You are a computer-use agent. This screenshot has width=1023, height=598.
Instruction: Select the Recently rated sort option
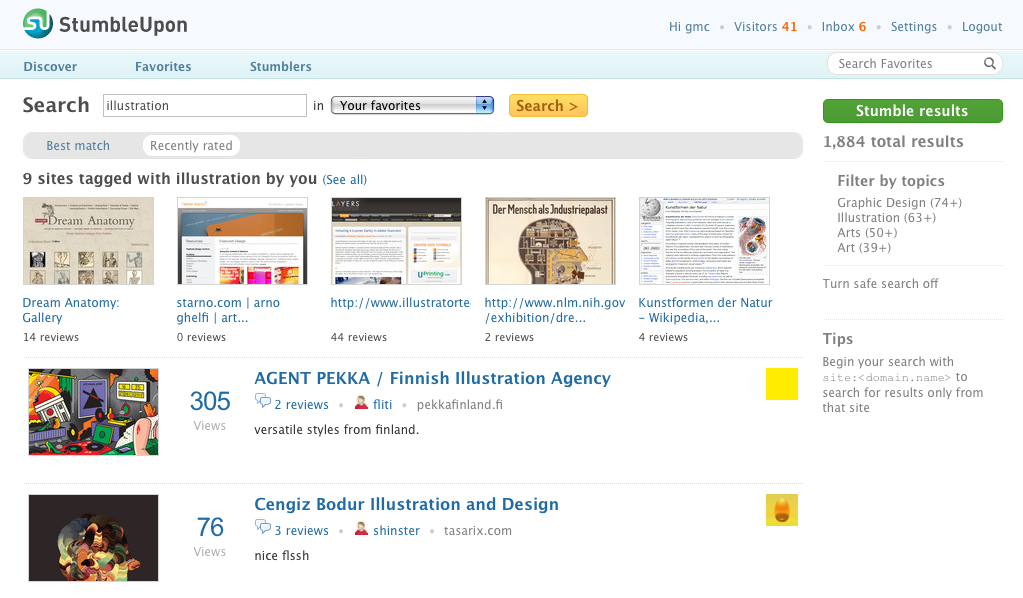click(191, 146)
